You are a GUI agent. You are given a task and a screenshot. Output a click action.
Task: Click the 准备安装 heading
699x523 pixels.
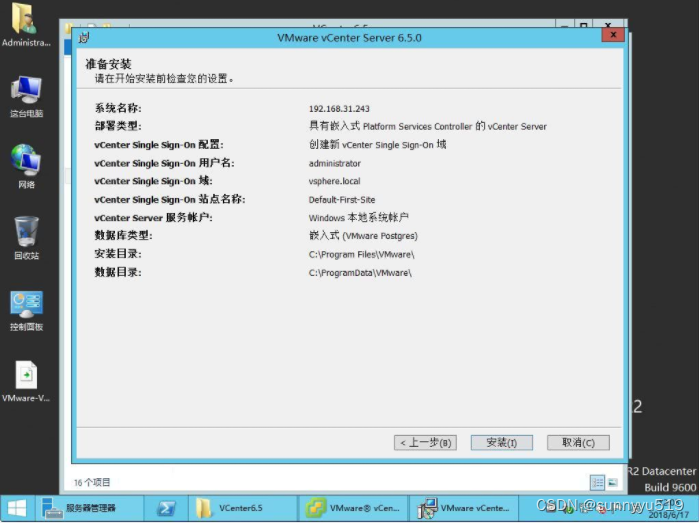coord(108,64)
